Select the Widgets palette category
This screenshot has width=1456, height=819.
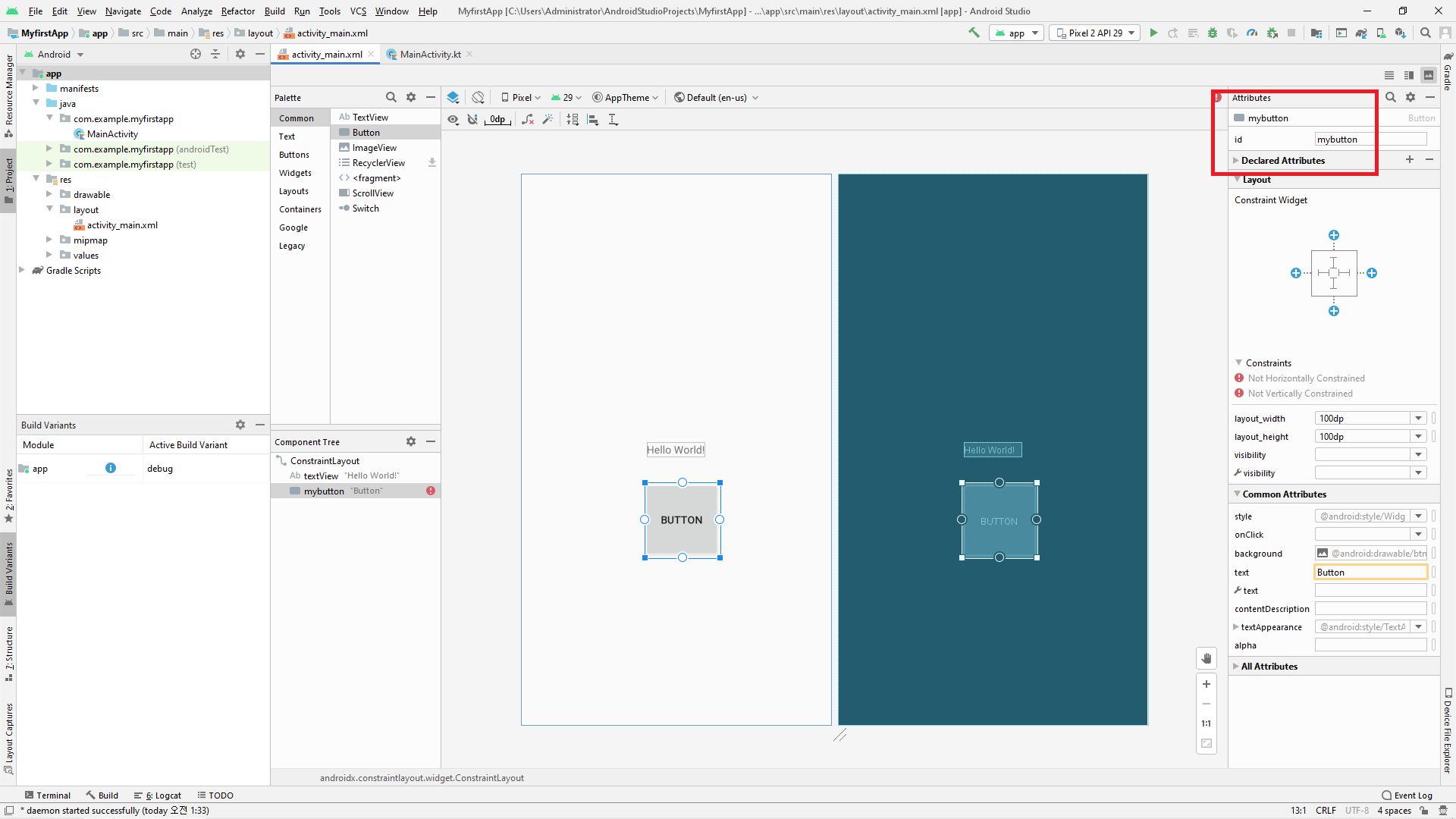(295, 173)
